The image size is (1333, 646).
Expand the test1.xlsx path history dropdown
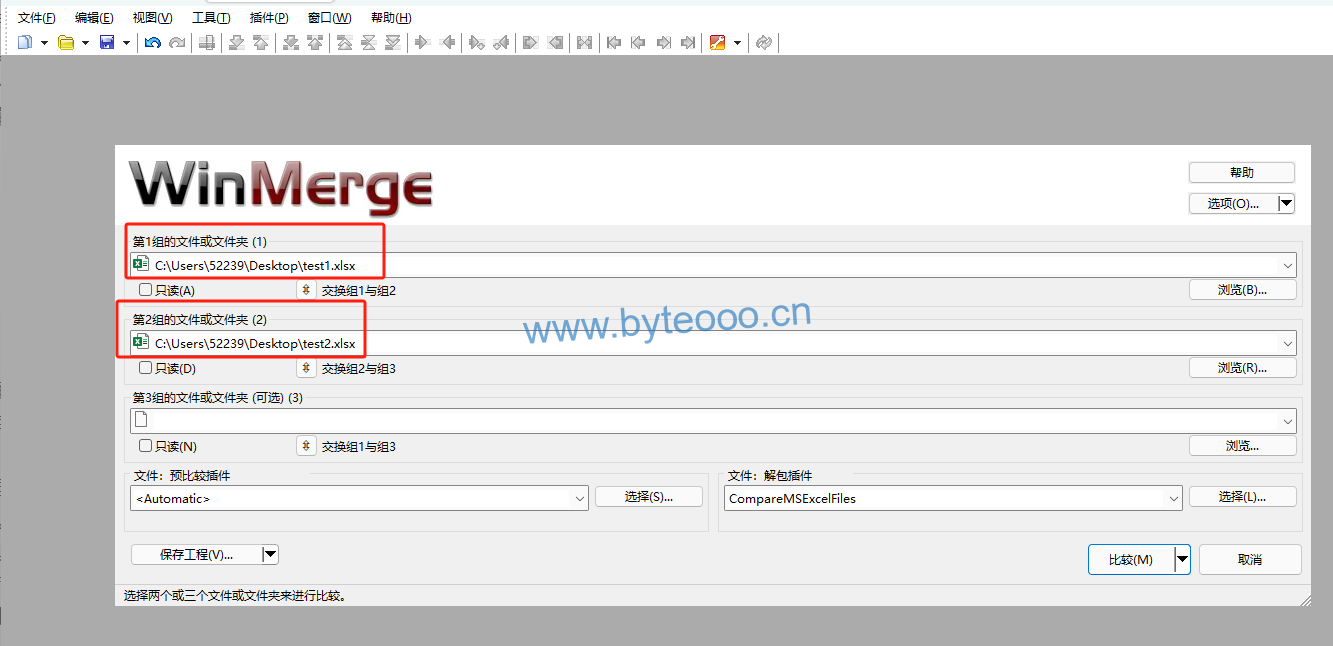(1287, 265)
